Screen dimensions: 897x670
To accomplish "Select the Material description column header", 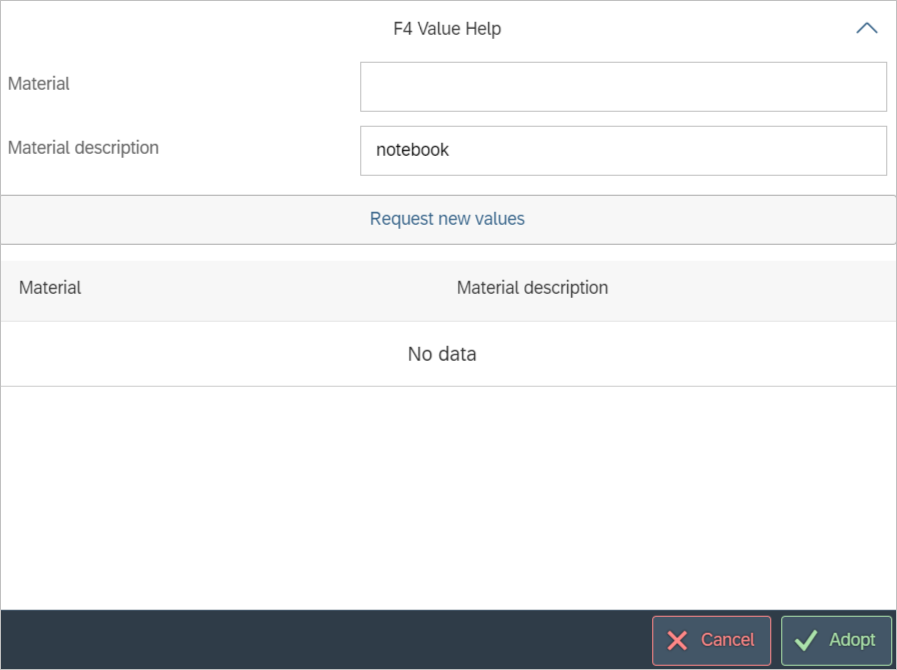I will 532,288.
